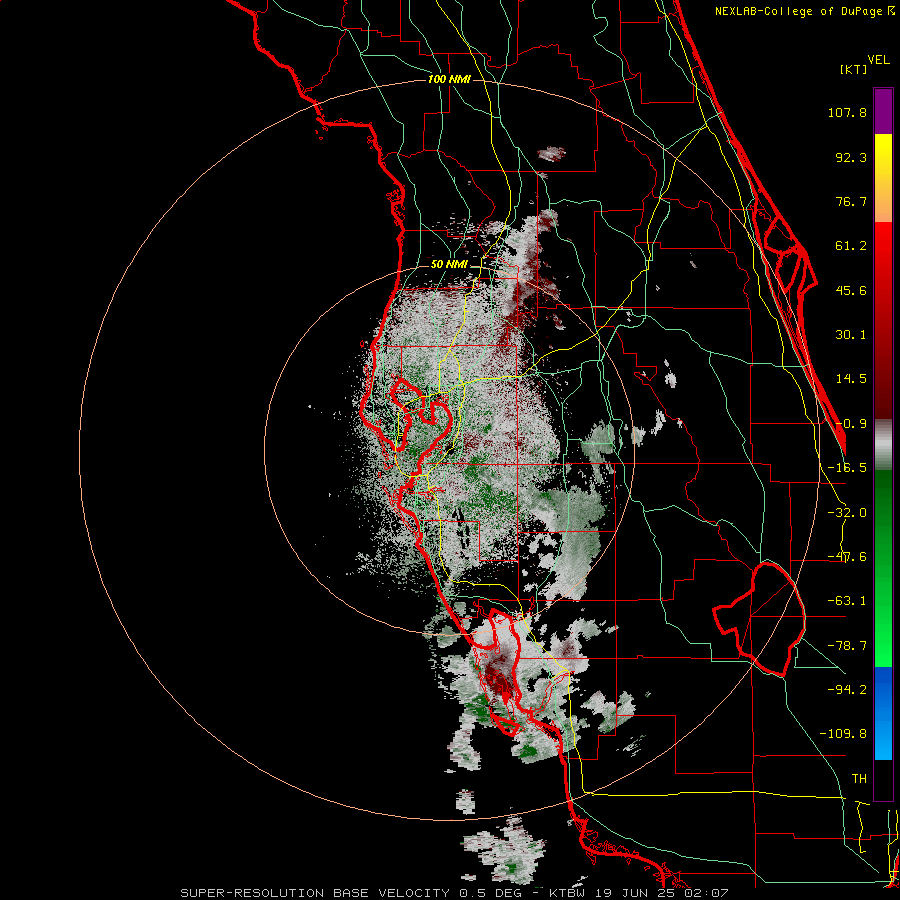The image size is (900, 900).
Task: Select the -16.5 scale label
Action: 847,468
